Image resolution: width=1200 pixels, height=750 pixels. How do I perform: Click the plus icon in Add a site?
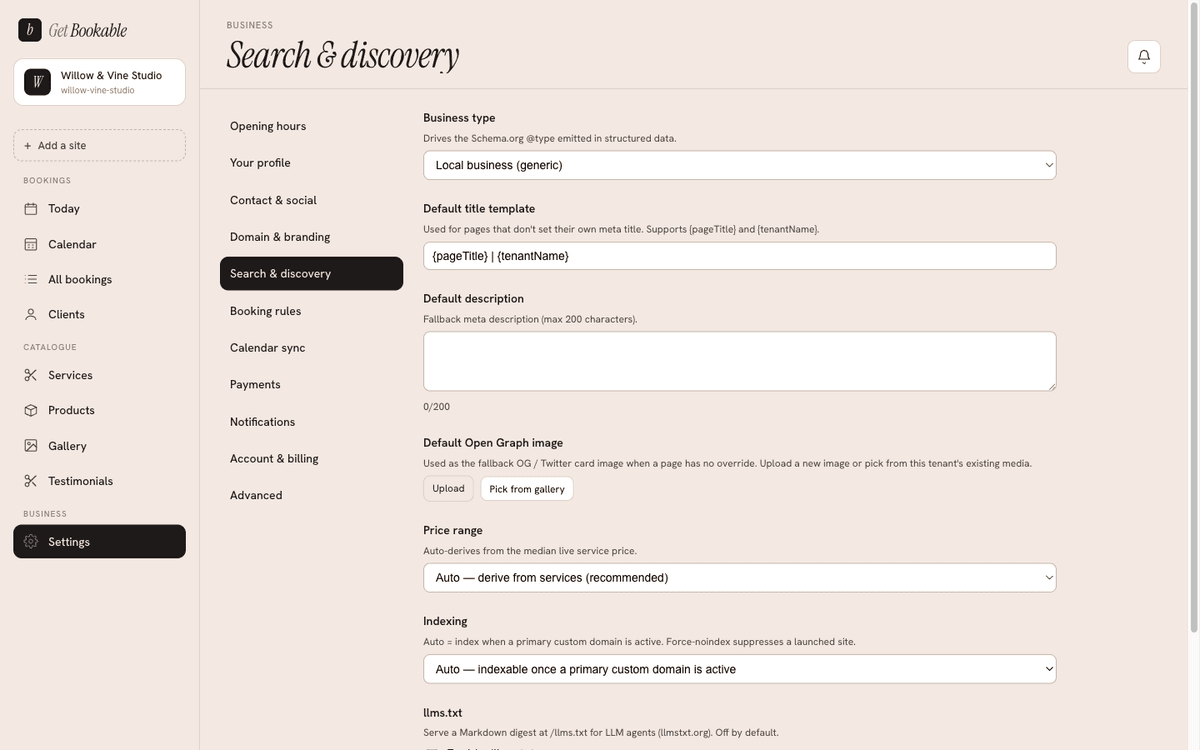pyautogui.click(x=28, y=146)
